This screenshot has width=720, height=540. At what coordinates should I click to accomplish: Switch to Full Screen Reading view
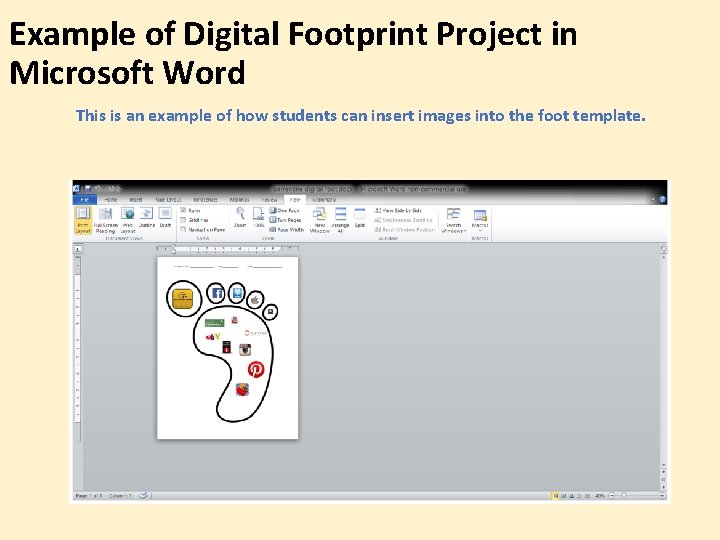(x=106, y=220)
